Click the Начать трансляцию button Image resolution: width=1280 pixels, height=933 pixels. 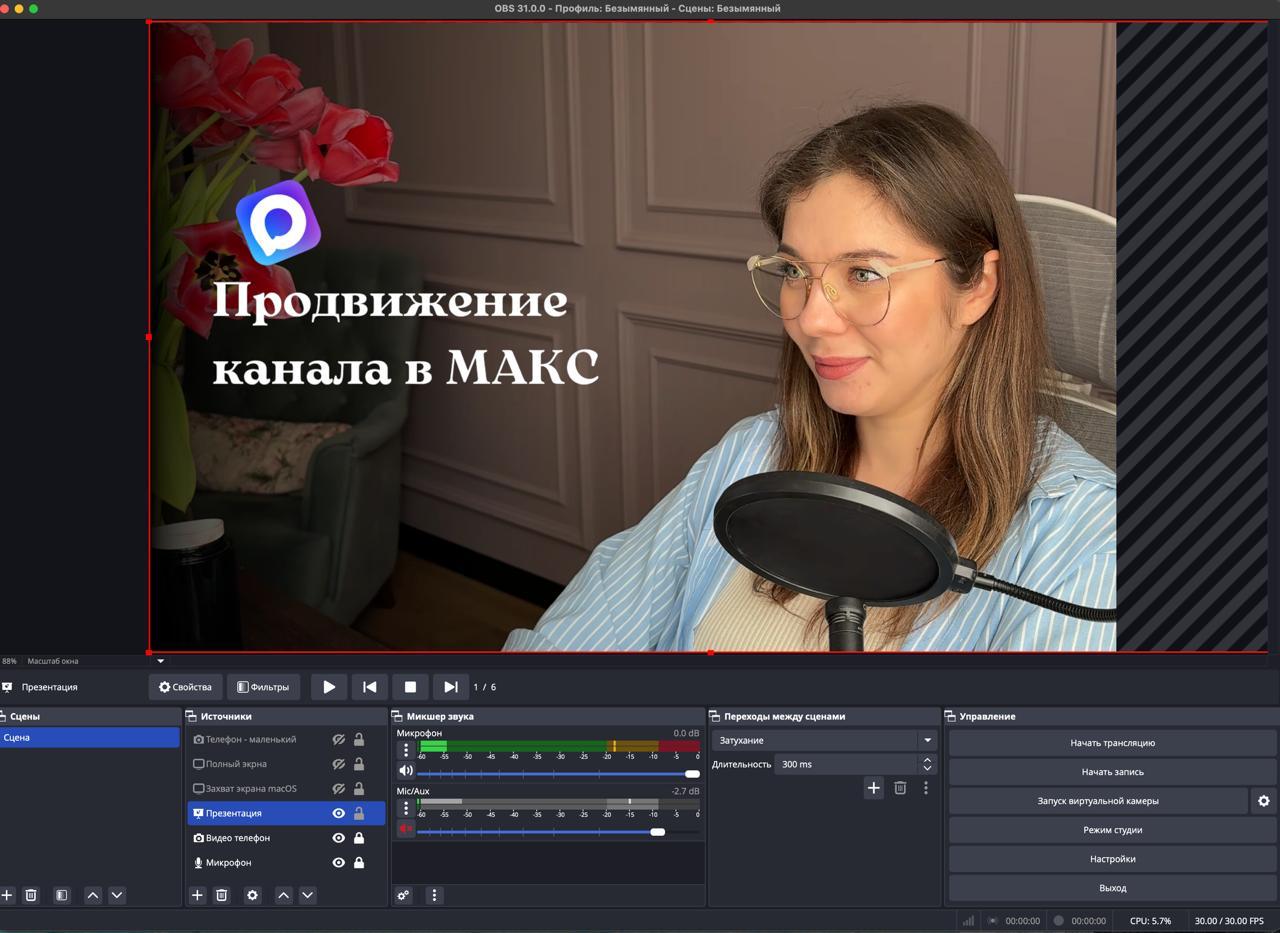click(1112, 742)
